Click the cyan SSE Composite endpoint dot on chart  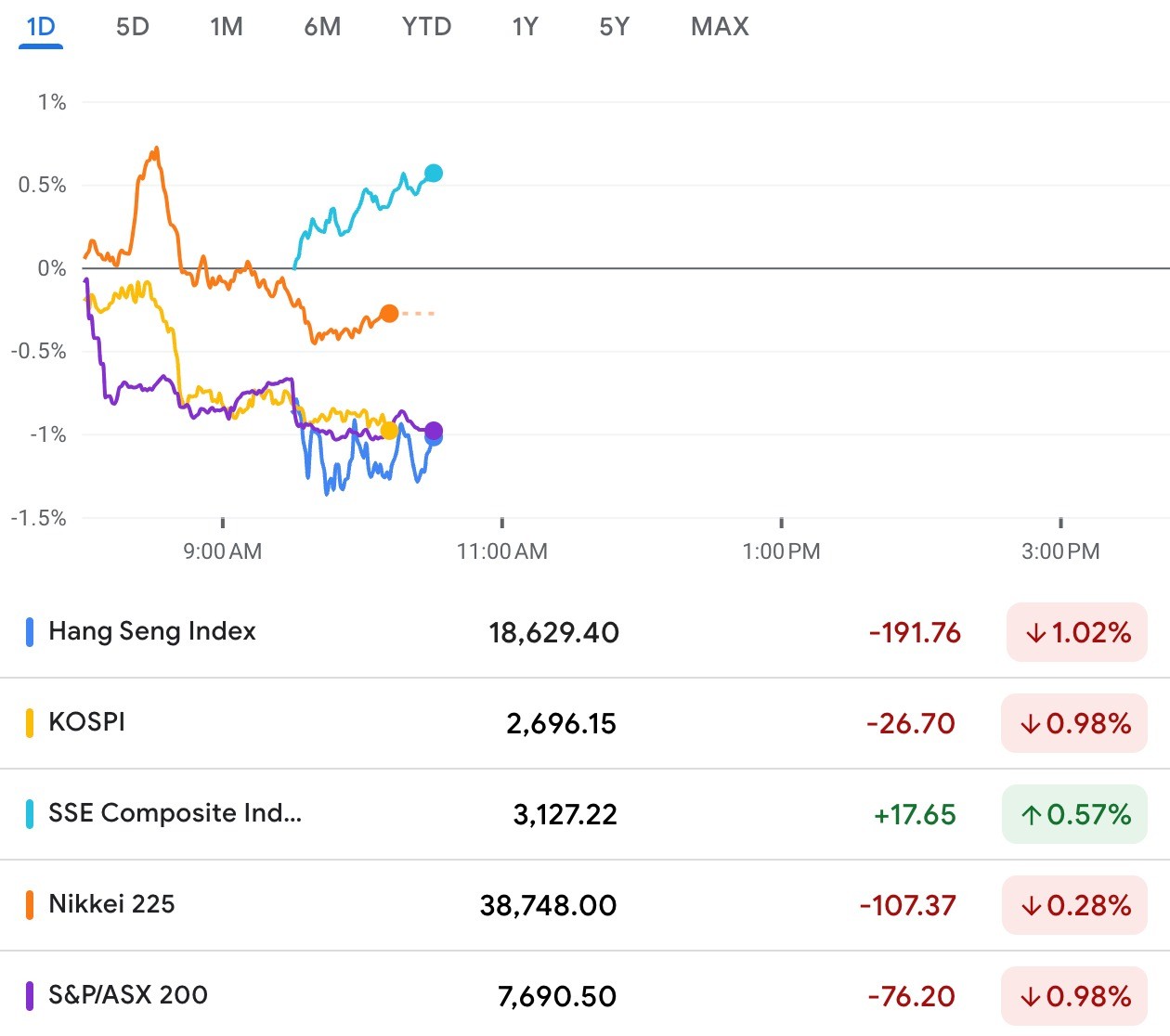point(434,173)
